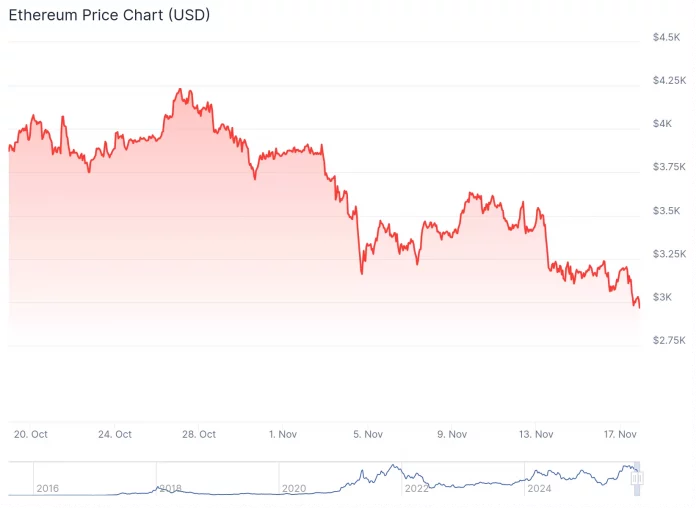This screenshot has height=508, width=696.
Task: Select the 2022 marker in the navigator
Action: 416,489
